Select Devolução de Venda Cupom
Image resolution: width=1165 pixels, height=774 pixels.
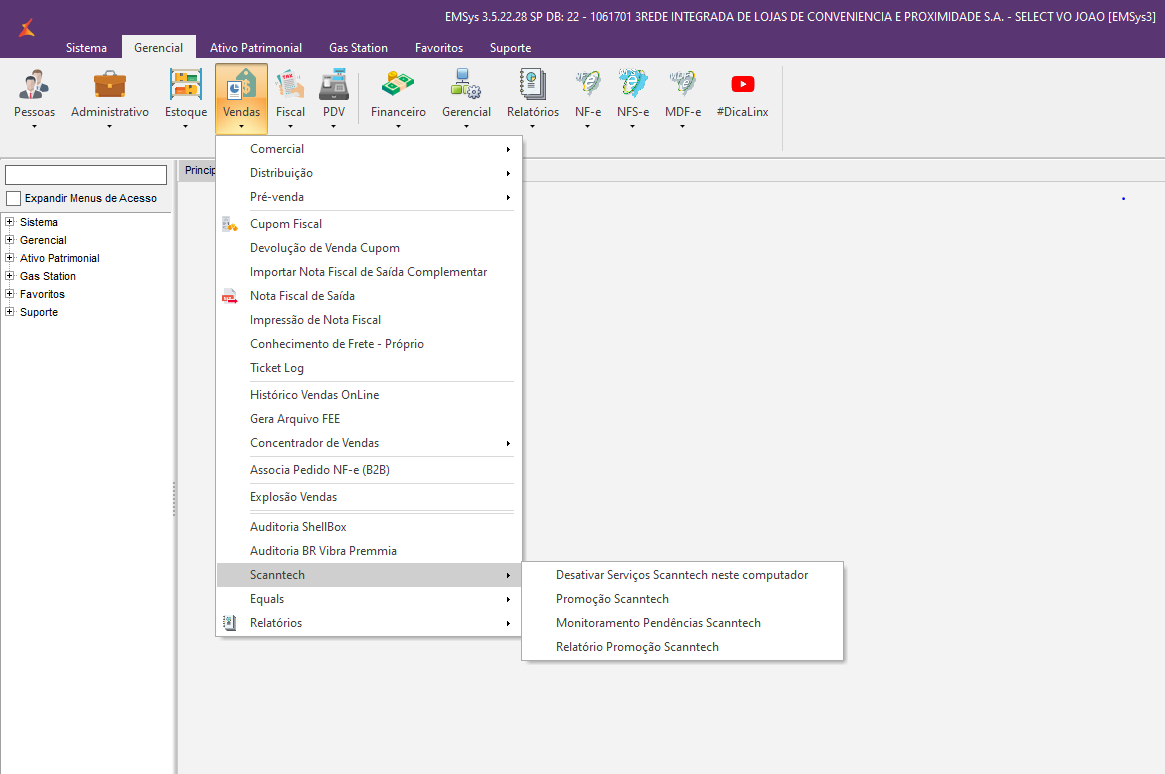(369, 248)
